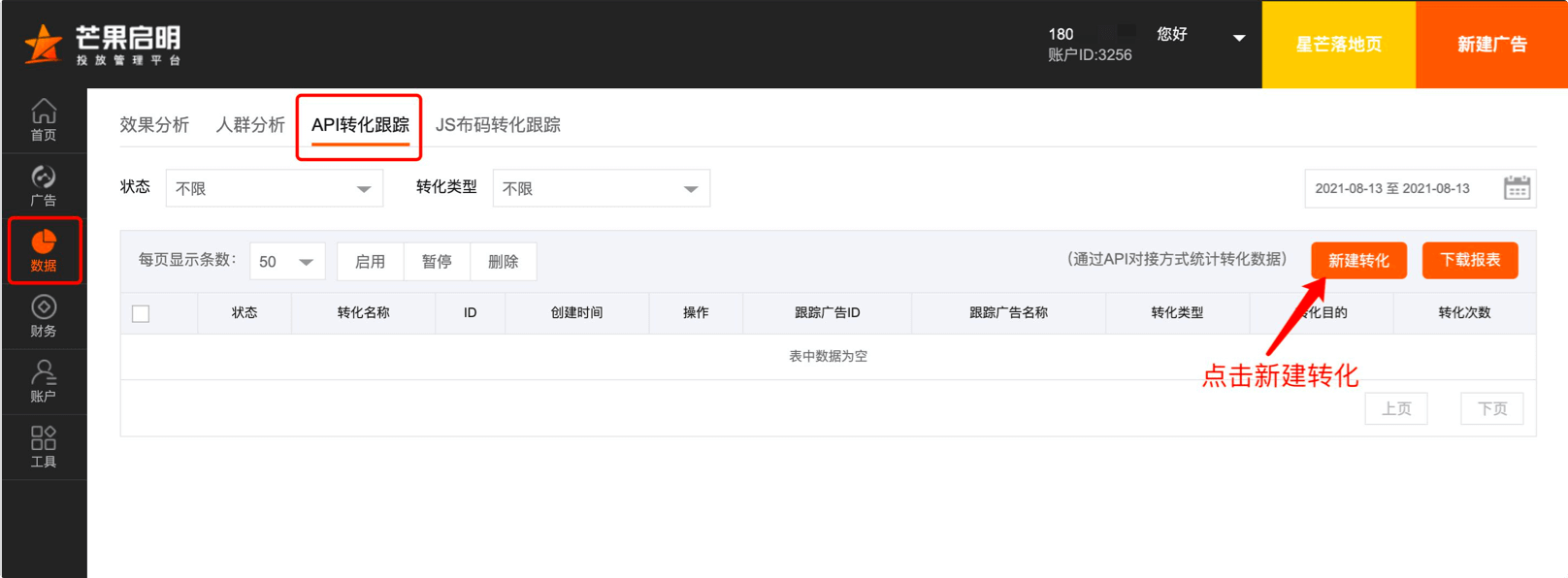Switch to JS布码转化跟踪 tab
Screen dimensions: 1568x578
tap(498, 125)
